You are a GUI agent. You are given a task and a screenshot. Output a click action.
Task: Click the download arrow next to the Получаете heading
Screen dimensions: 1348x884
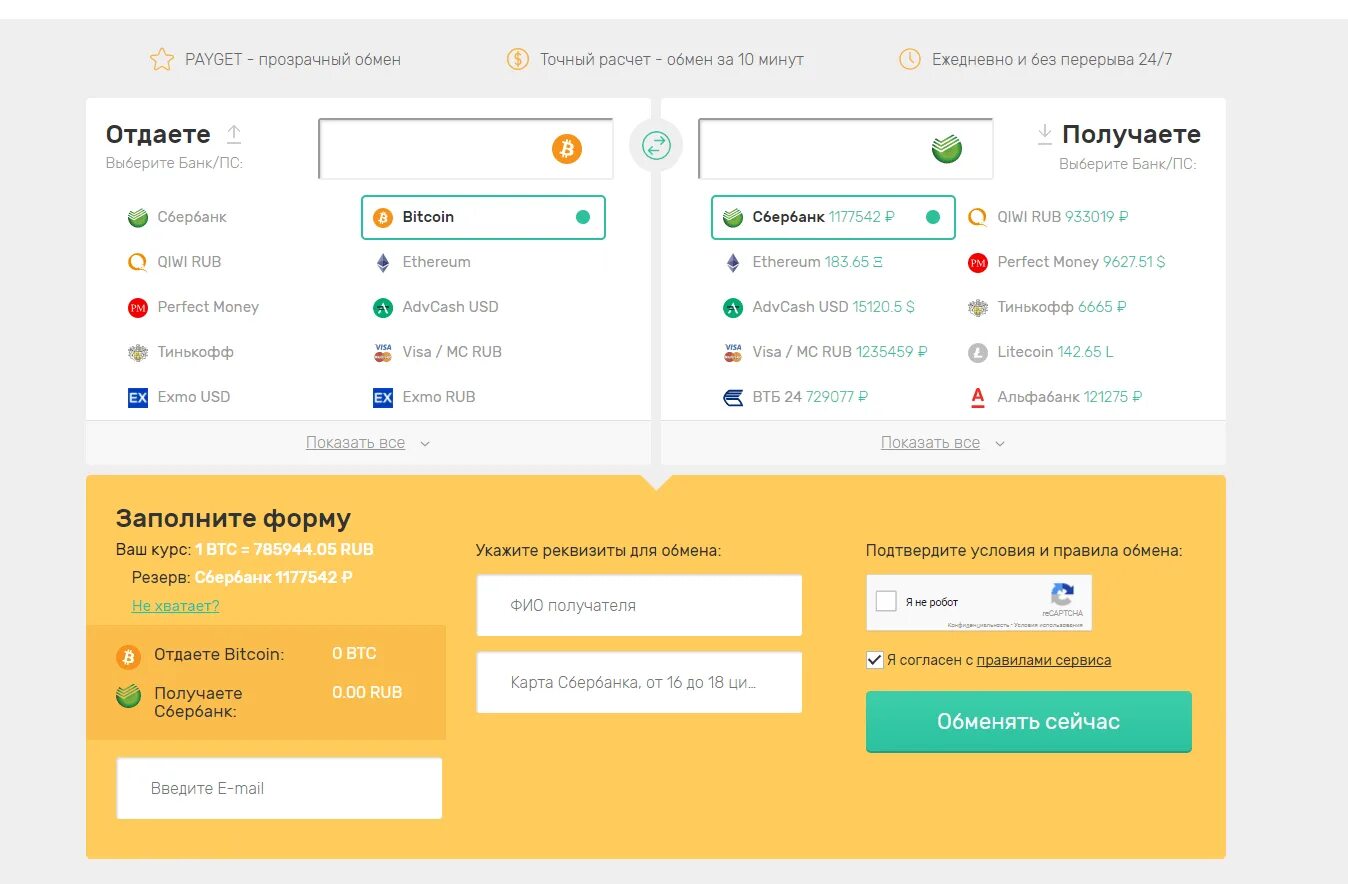click(x=1044, y=134)
